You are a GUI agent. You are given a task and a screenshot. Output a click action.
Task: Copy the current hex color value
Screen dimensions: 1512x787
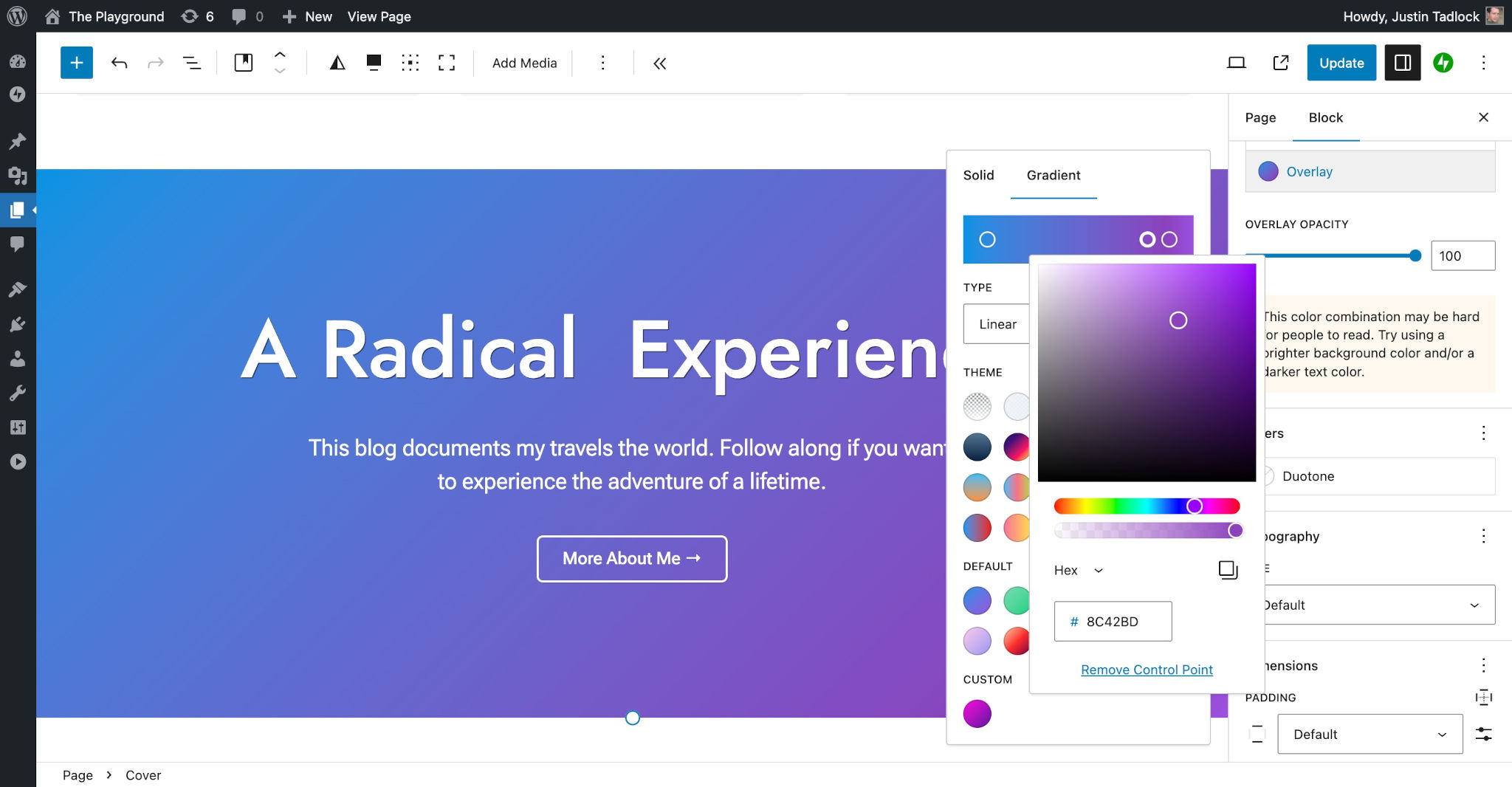click(x=1227, y=569)
